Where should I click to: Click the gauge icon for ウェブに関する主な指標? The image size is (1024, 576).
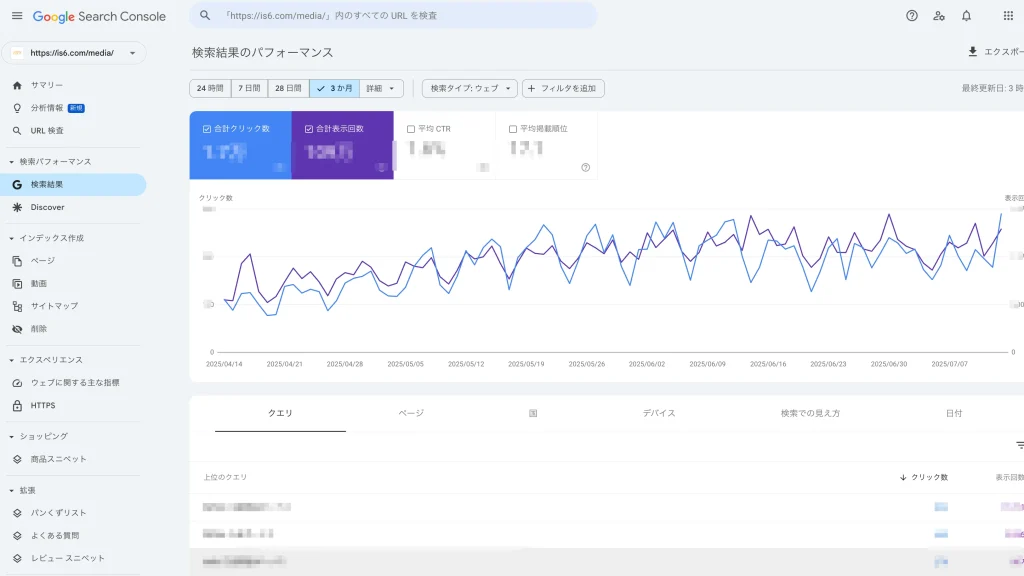click(x=17, y=383)
